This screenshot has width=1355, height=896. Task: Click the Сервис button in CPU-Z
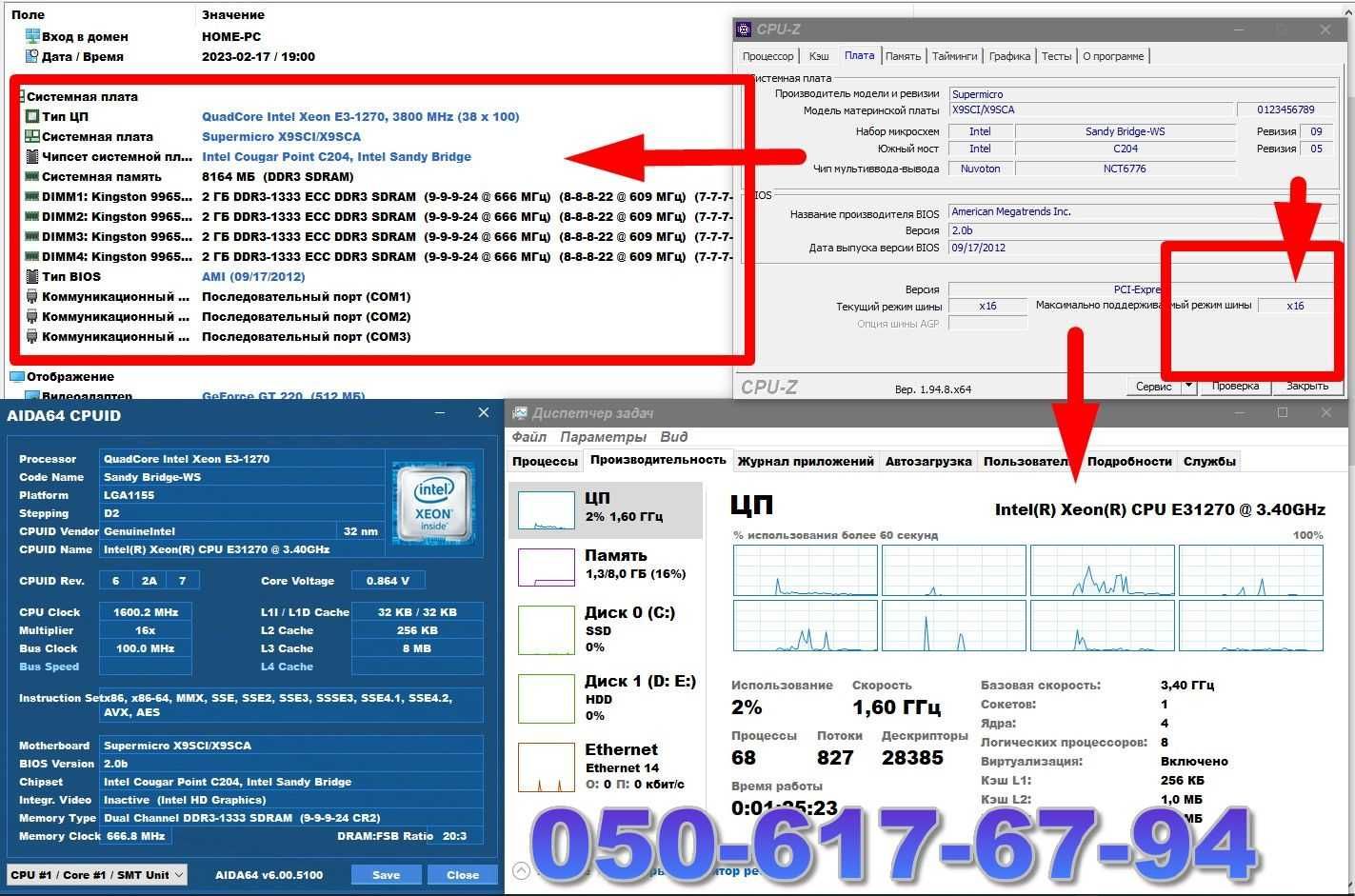(x=1153, y=387)
